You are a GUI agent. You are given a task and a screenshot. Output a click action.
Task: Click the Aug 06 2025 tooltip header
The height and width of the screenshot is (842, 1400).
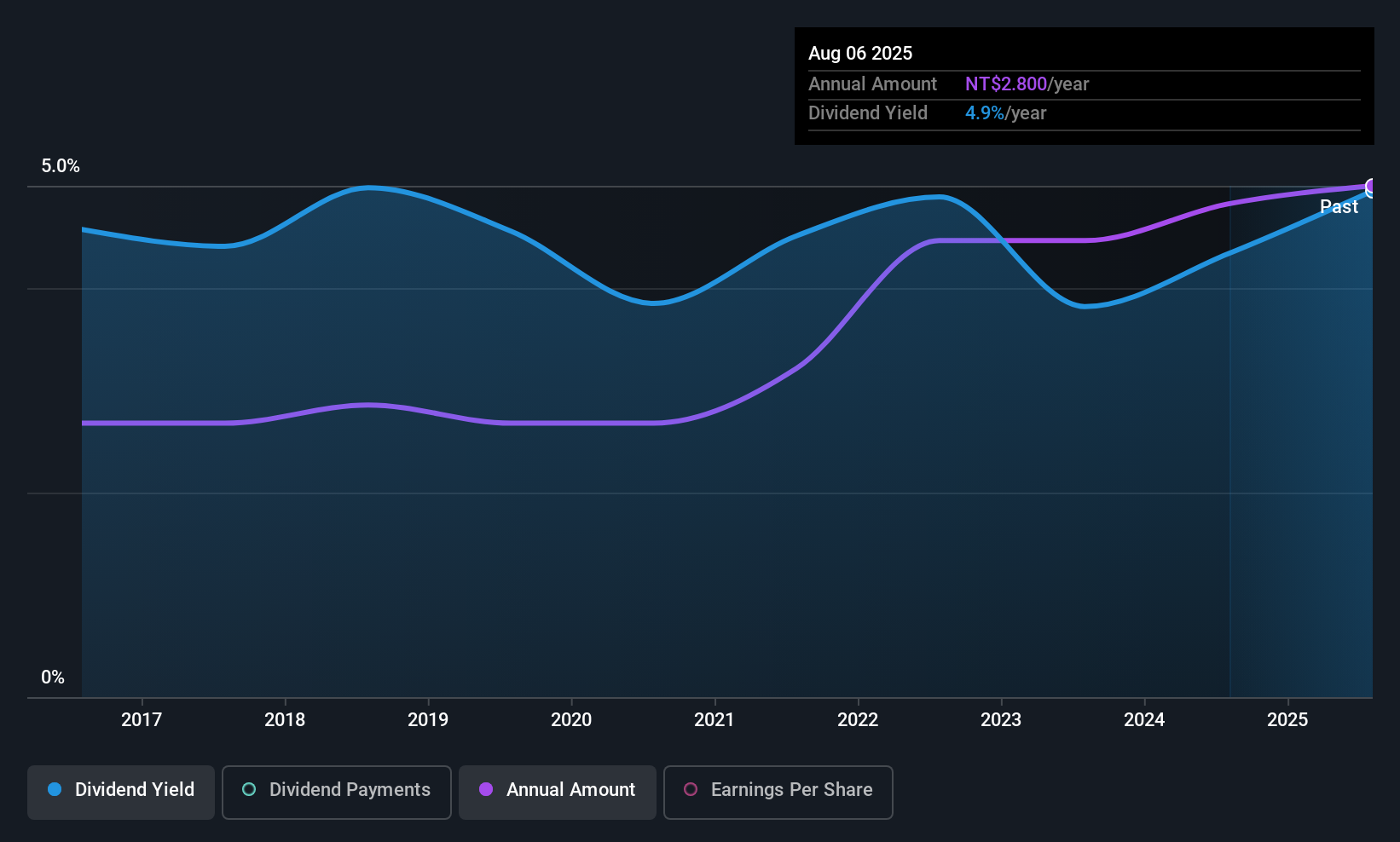[860, 53]
